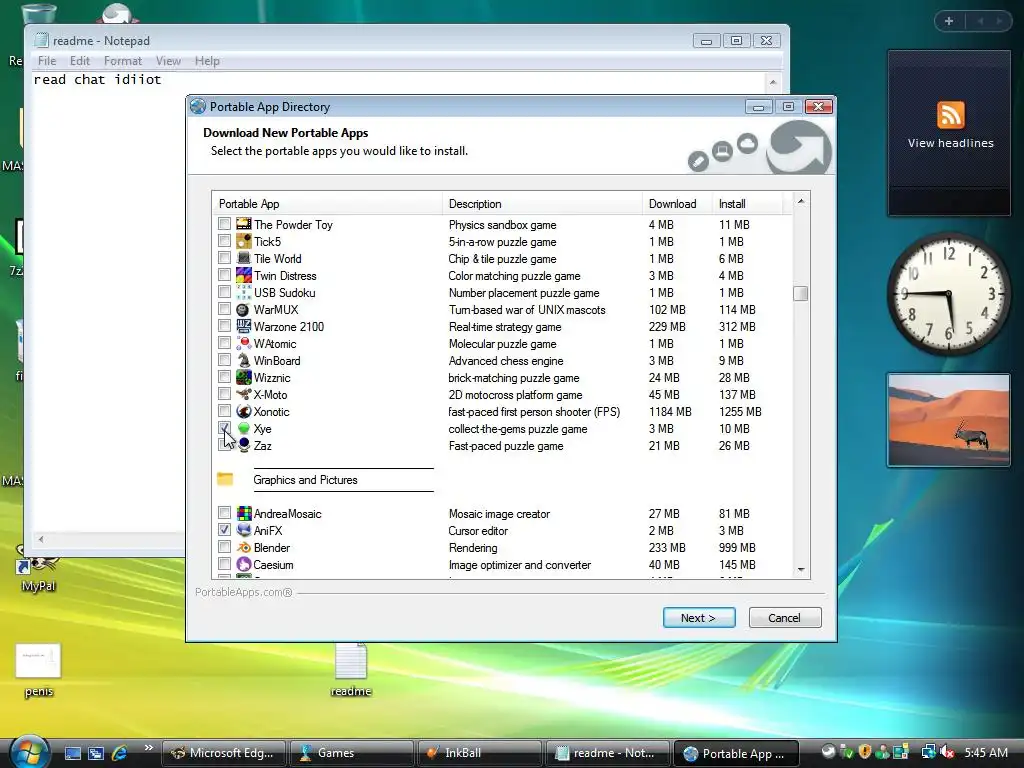
Task: Launch Internet Explorer from quick launch
Action: [120, 753]
